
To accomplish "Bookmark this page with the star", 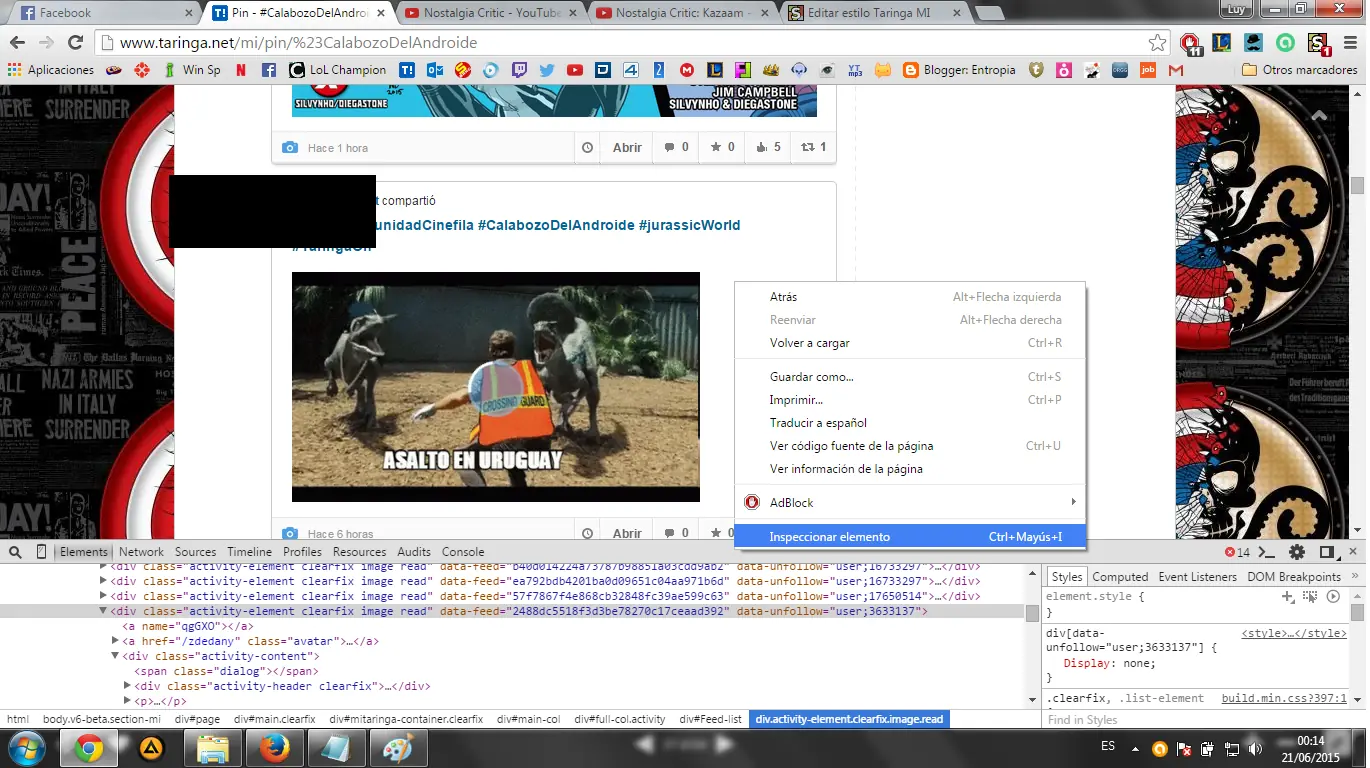I will point(1157,43).
